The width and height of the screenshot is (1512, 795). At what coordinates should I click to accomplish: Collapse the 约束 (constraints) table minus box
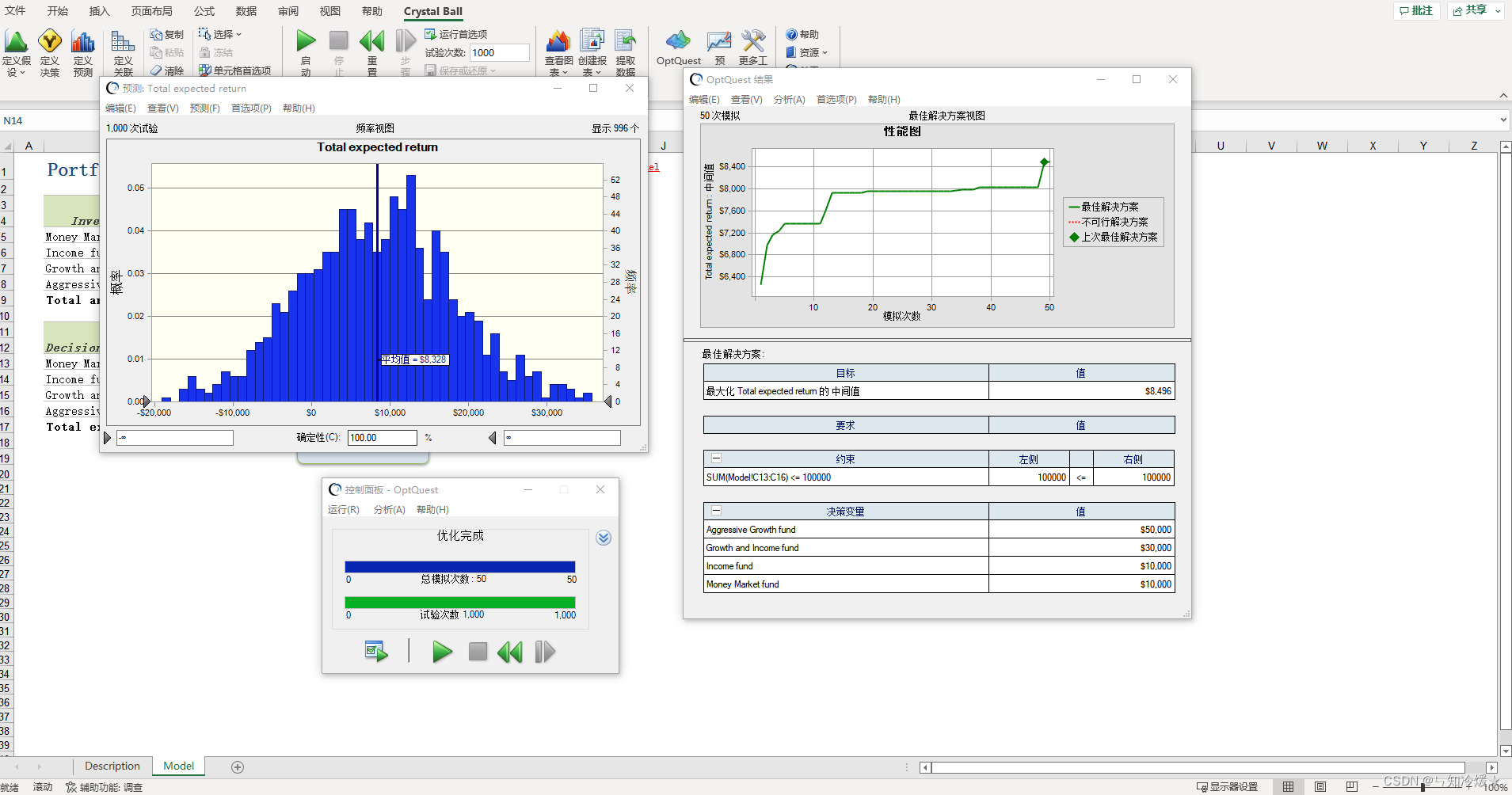[x=716, y=458]
